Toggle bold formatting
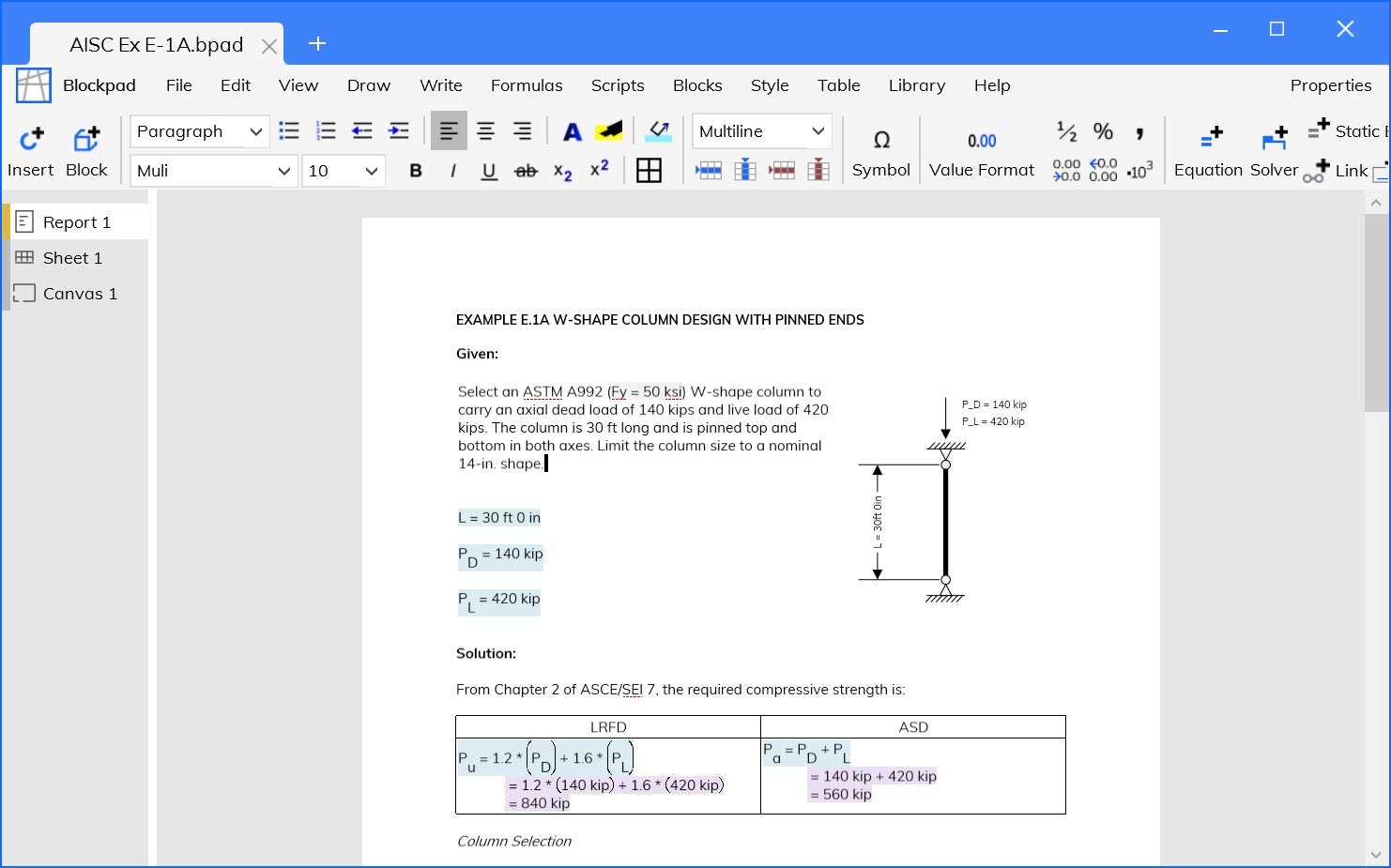This screenshot has height=868, width=1391. tap(416, 171)
